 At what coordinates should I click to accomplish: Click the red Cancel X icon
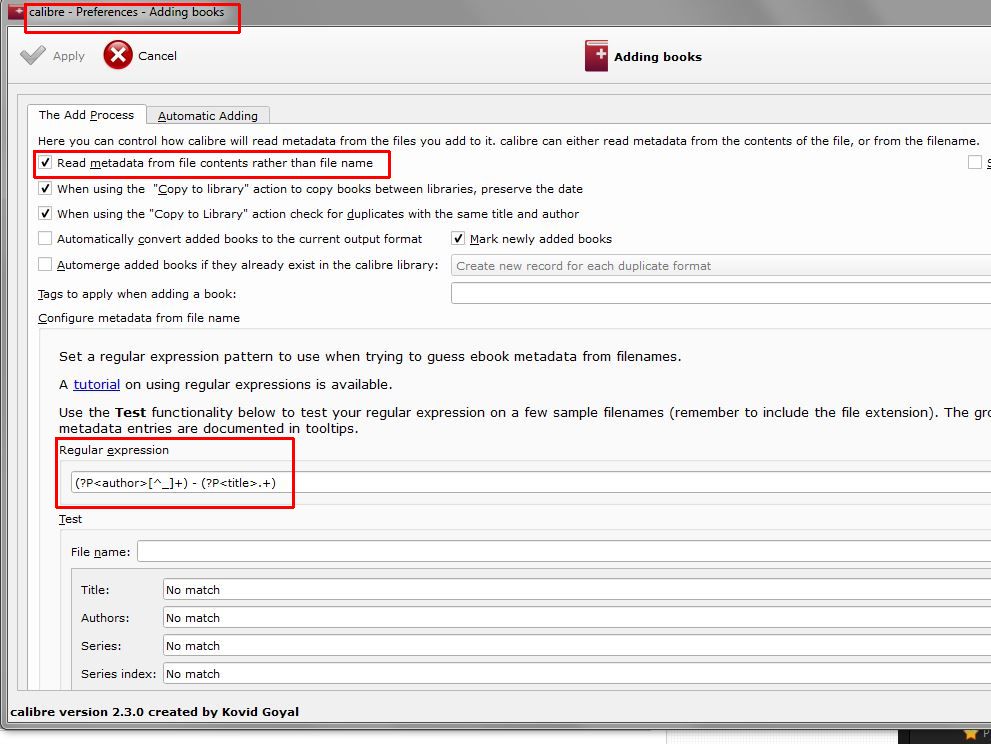click(x=118, y=55)
